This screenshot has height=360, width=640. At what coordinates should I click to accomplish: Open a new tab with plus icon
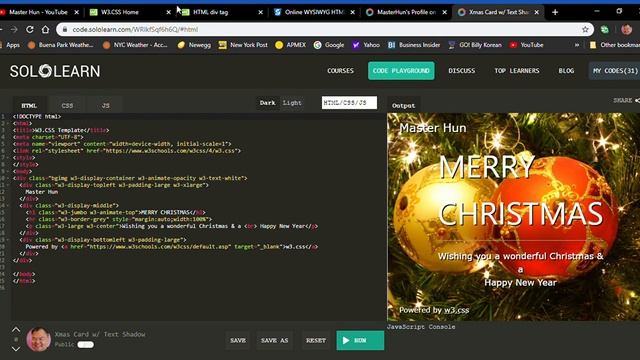tap(555, 12)
